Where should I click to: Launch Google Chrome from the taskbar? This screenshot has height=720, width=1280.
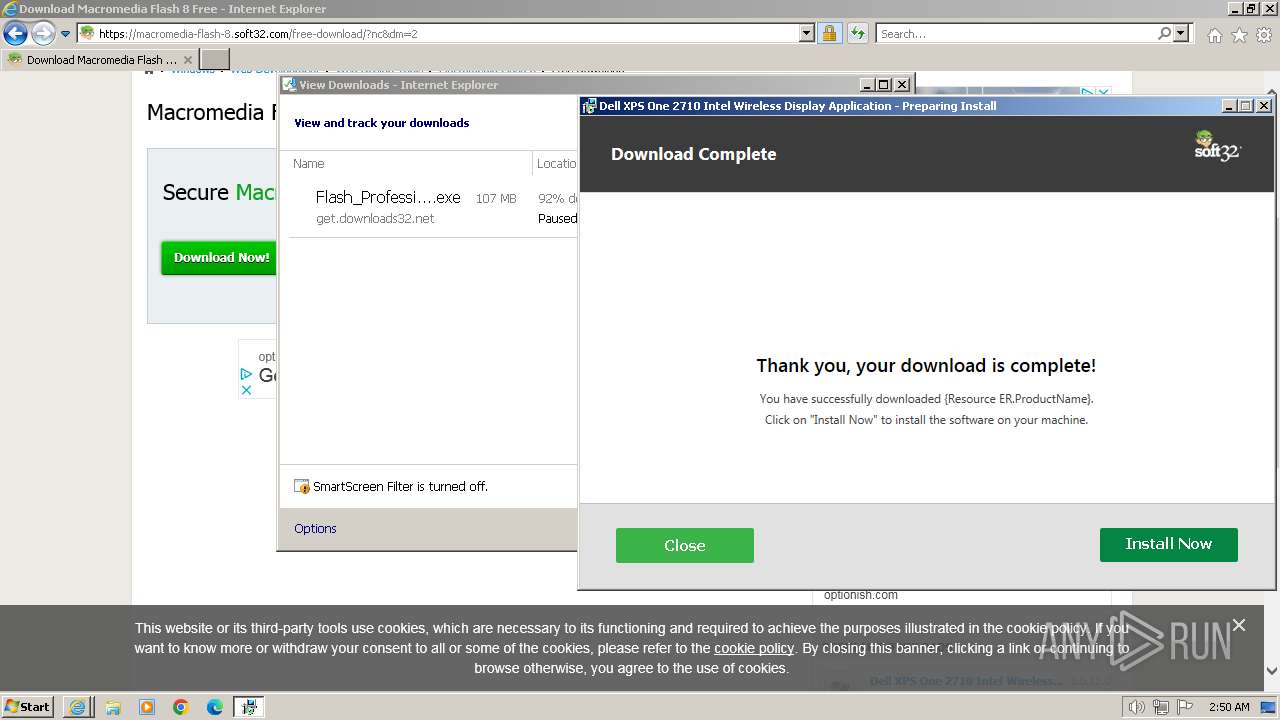tap(181, 707)
